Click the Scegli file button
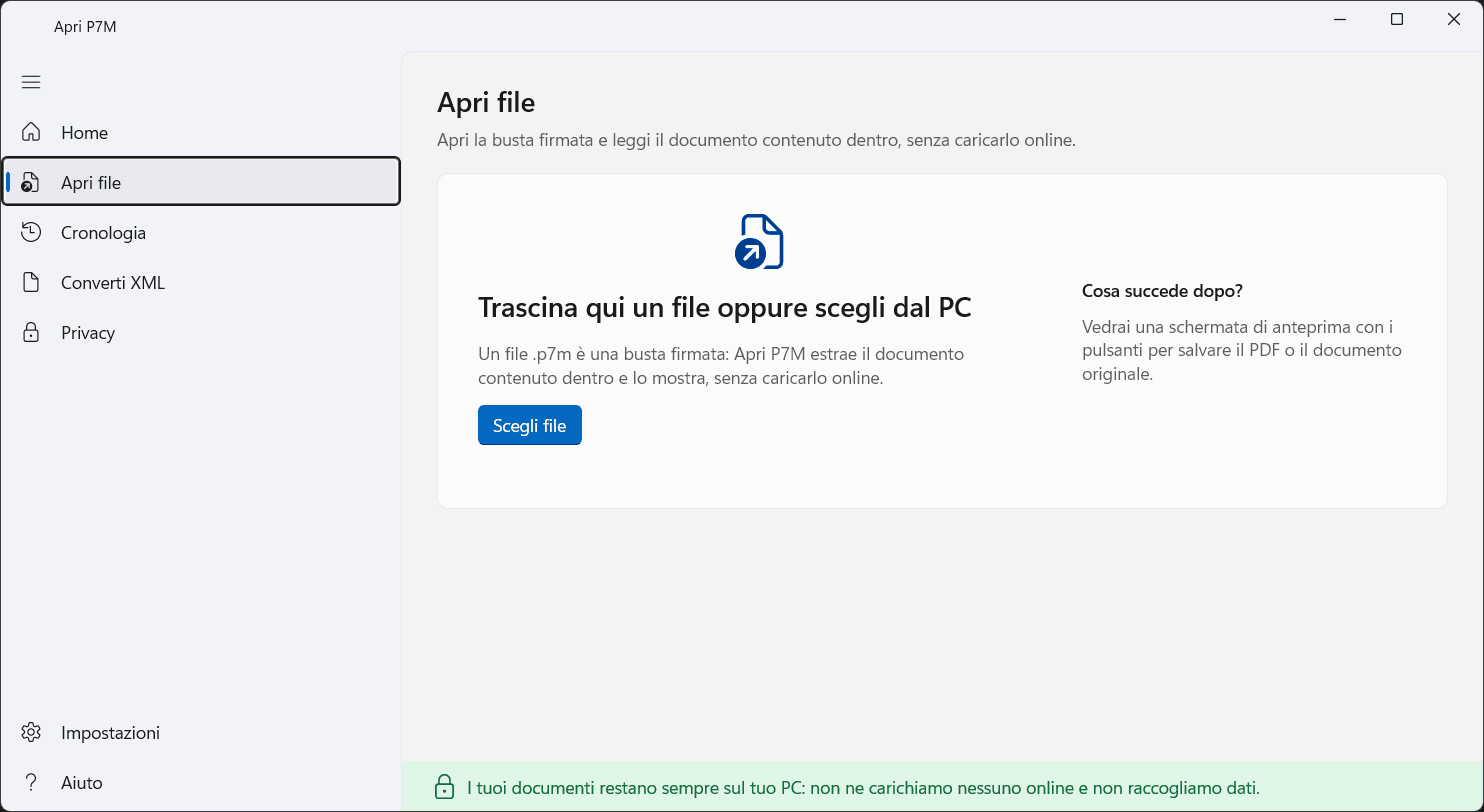The width and height of the screenshot is (1484, 812). (530, 426)
